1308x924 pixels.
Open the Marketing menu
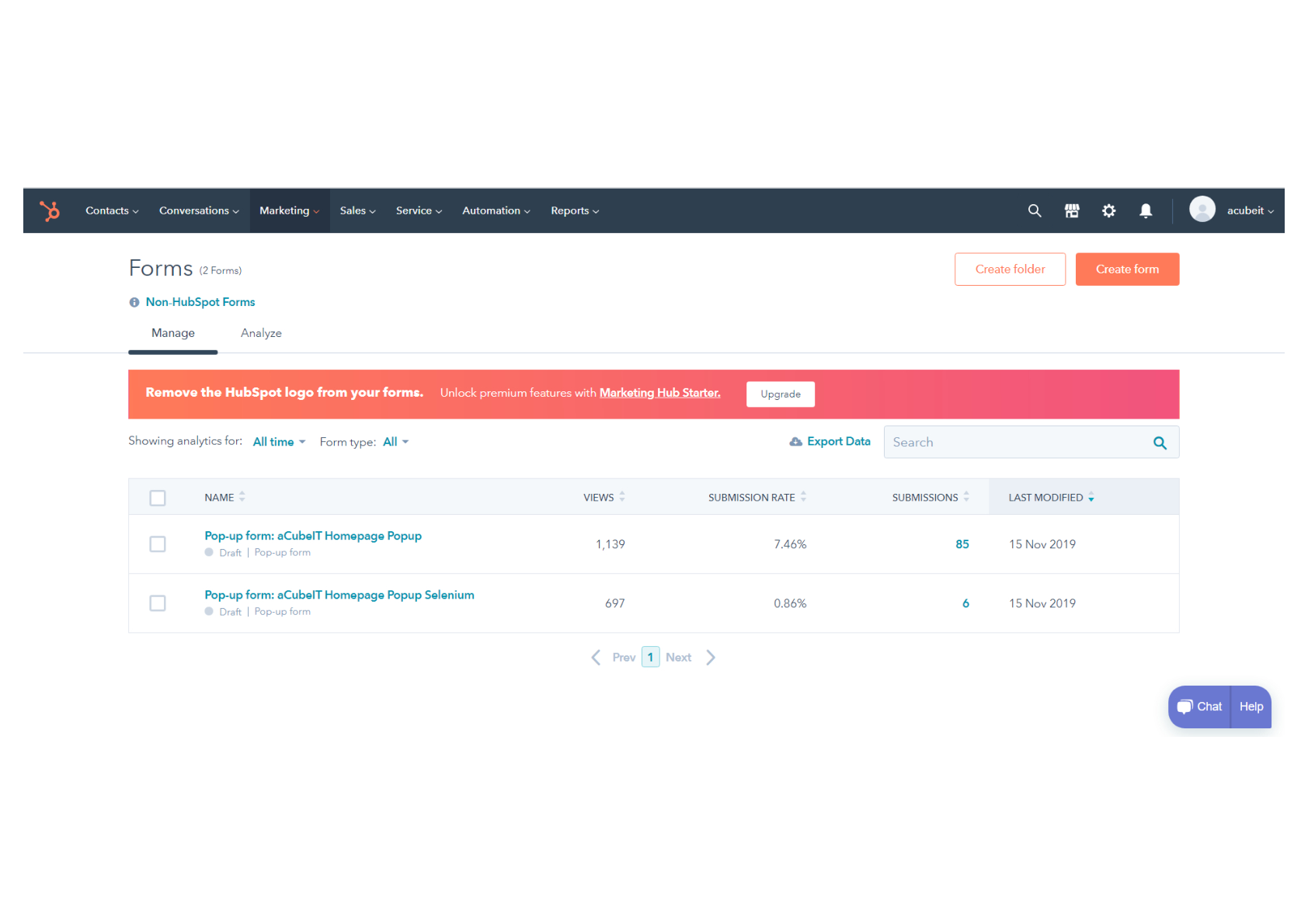click(x=288, y=210)
